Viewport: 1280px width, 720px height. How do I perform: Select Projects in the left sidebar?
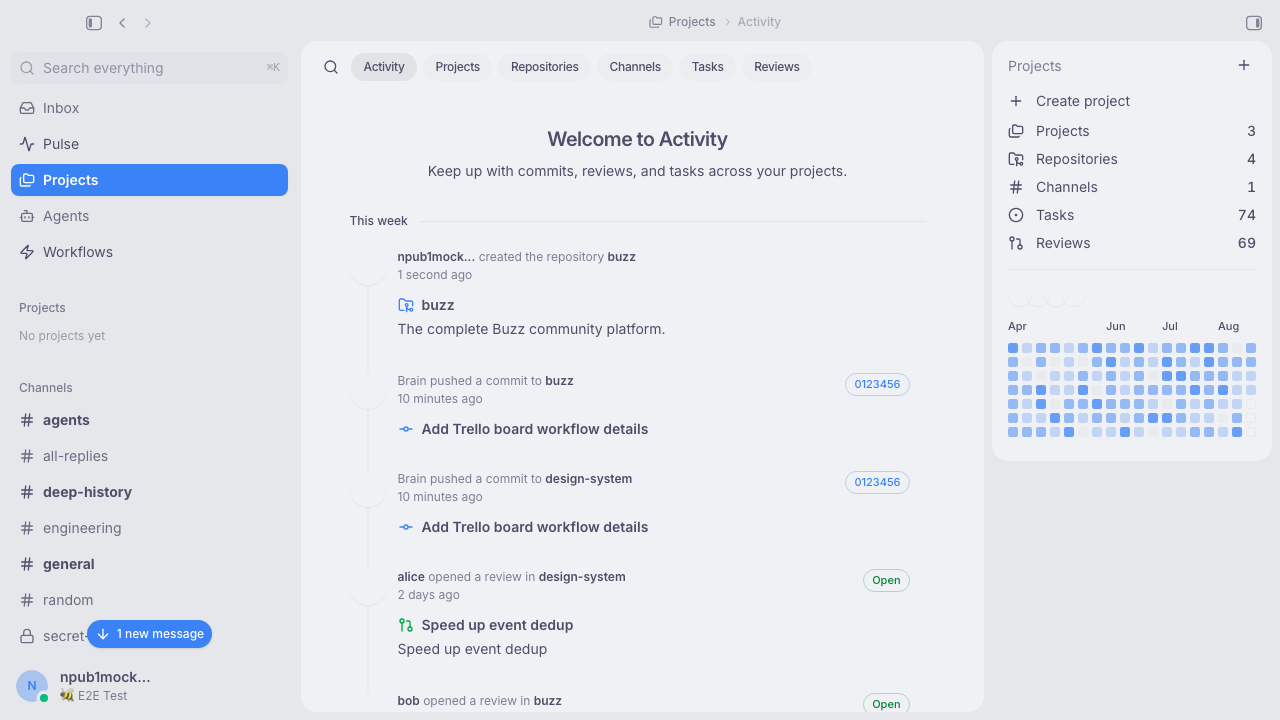point(149,180)
